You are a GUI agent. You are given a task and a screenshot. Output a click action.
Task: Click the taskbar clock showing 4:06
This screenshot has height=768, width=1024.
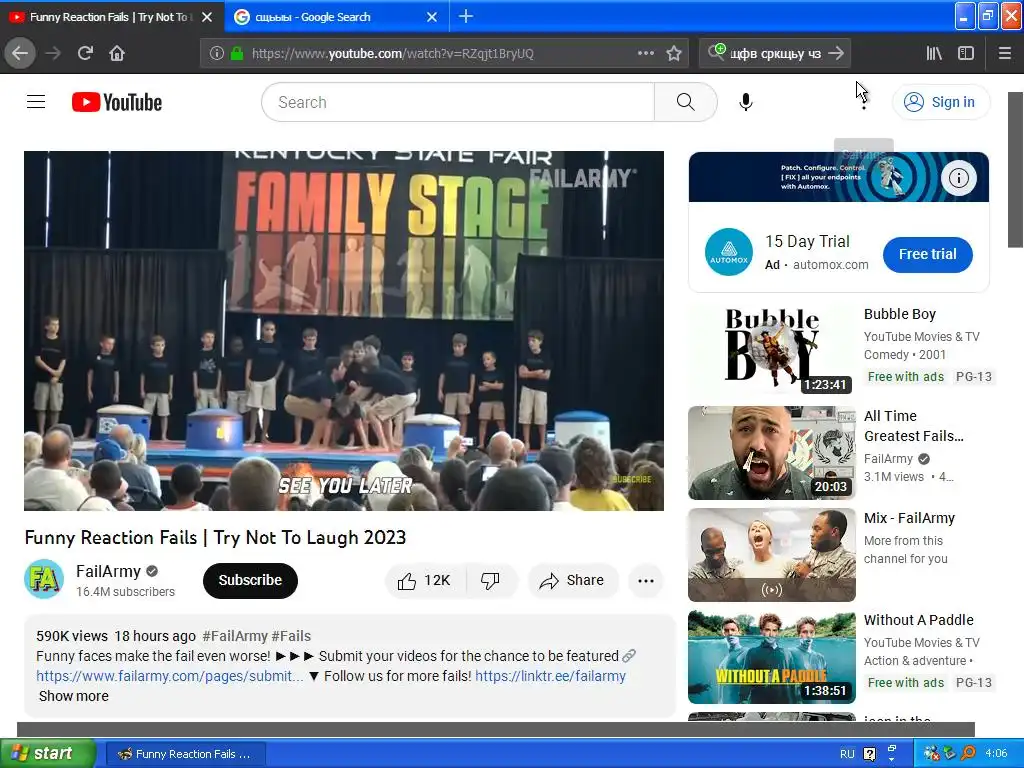point(996,753)
